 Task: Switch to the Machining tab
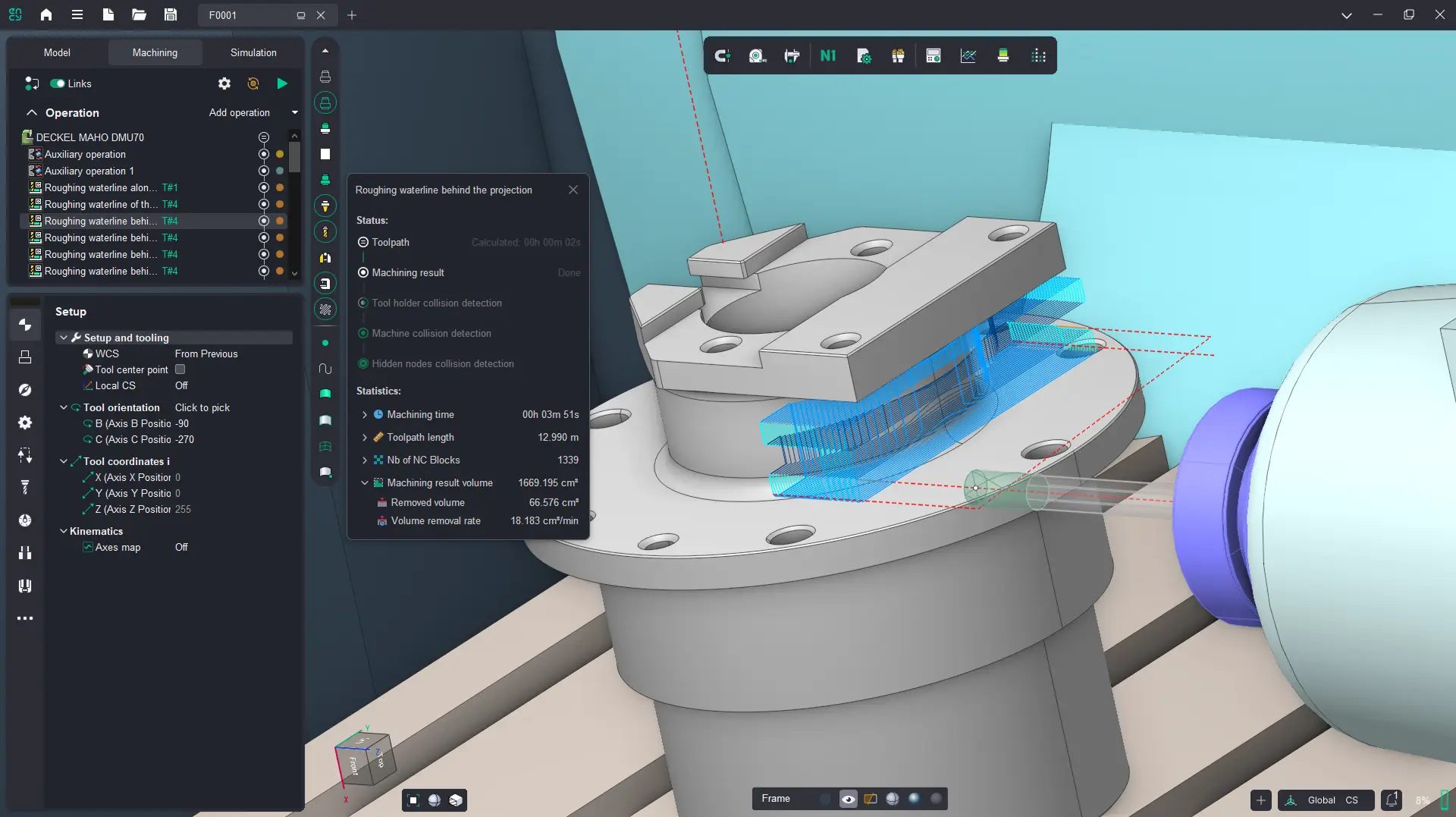pos(155,52)
